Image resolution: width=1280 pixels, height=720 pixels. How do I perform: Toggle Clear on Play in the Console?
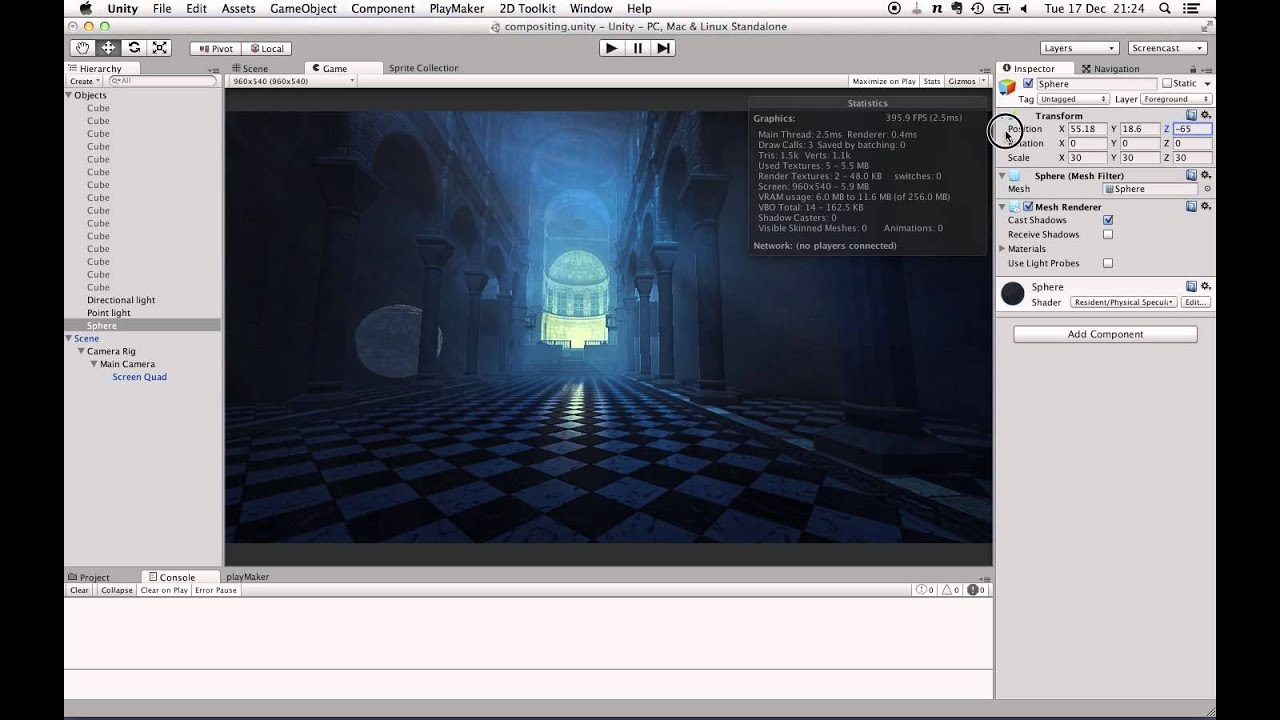pyautogui.click(x=164, y=590)
